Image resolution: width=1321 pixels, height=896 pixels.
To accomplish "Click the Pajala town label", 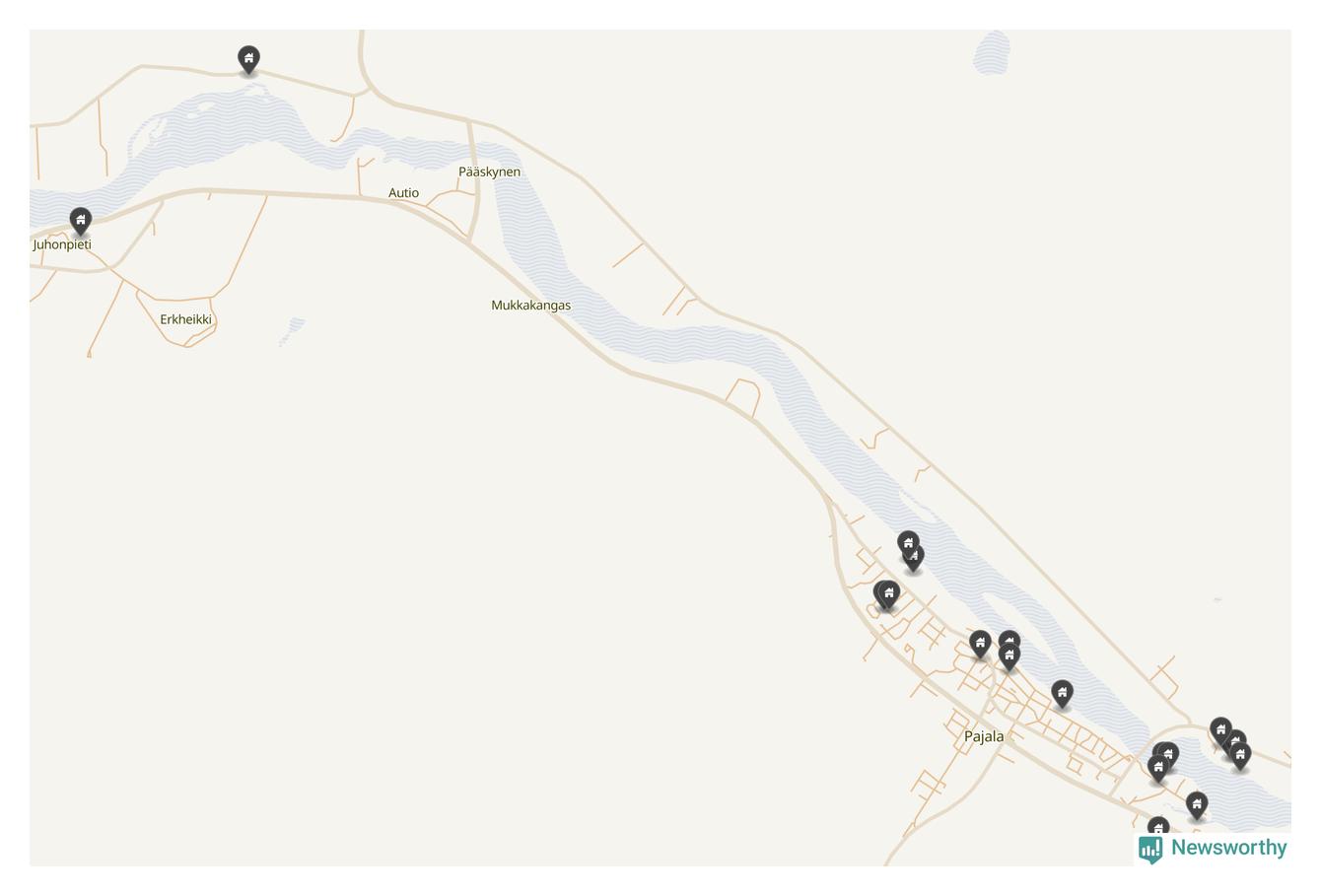I will click(x=984, y=736).
